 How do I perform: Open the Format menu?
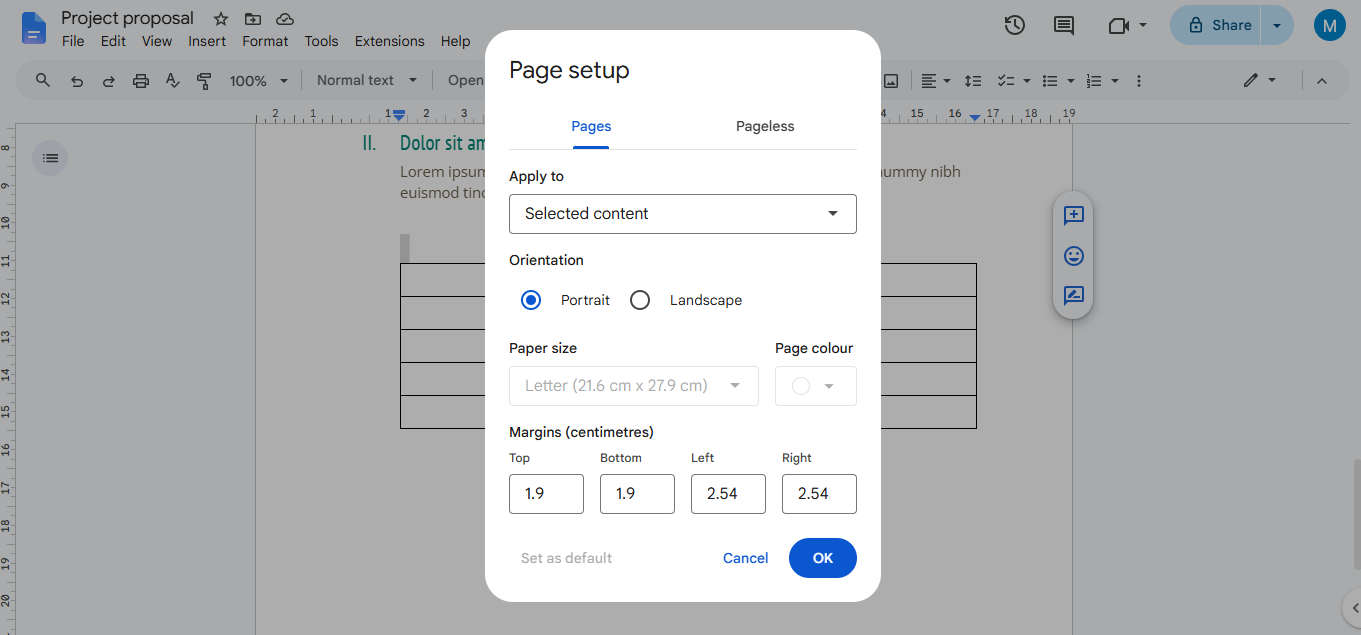coord(265,41)
